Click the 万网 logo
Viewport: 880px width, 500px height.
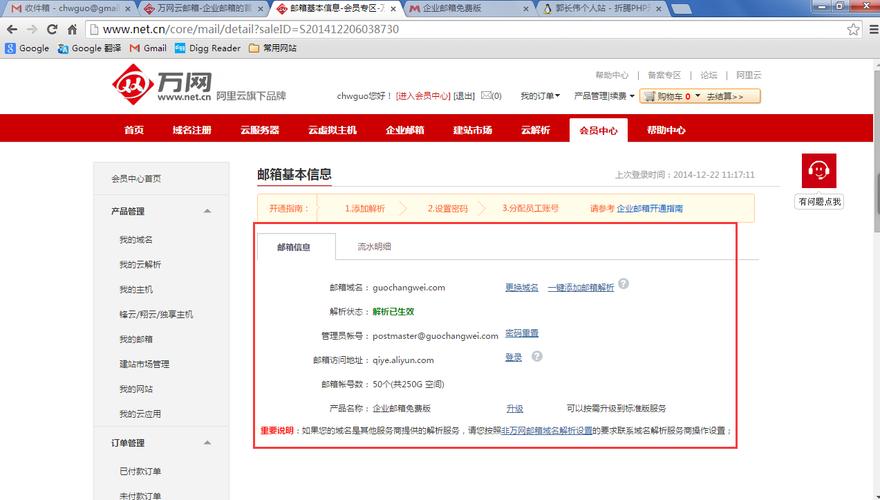tap(162, 84)
